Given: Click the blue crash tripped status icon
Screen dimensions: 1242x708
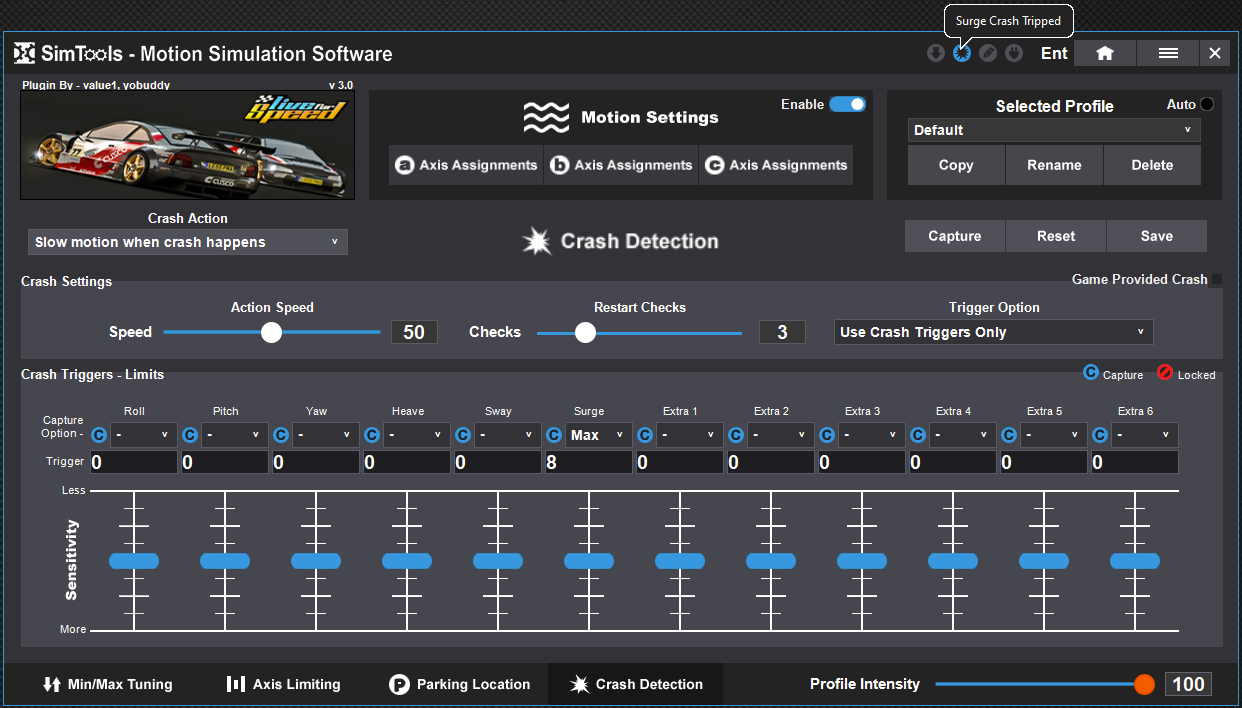Looking at the screenshot, I should (962, 53).
